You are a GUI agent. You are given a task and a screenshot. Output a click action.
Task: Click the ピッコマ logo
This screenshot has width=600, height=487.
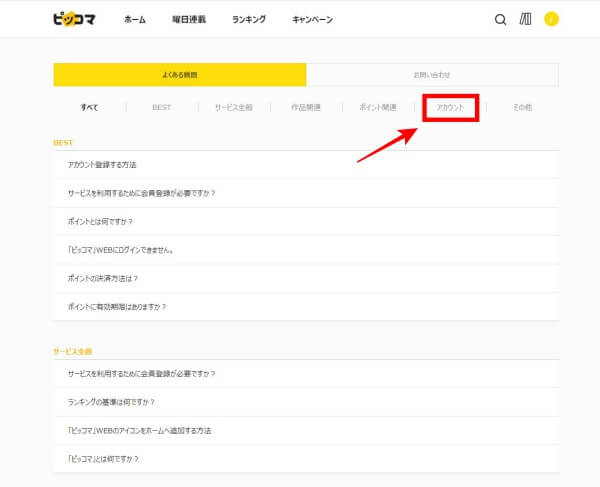coord(74,19)
